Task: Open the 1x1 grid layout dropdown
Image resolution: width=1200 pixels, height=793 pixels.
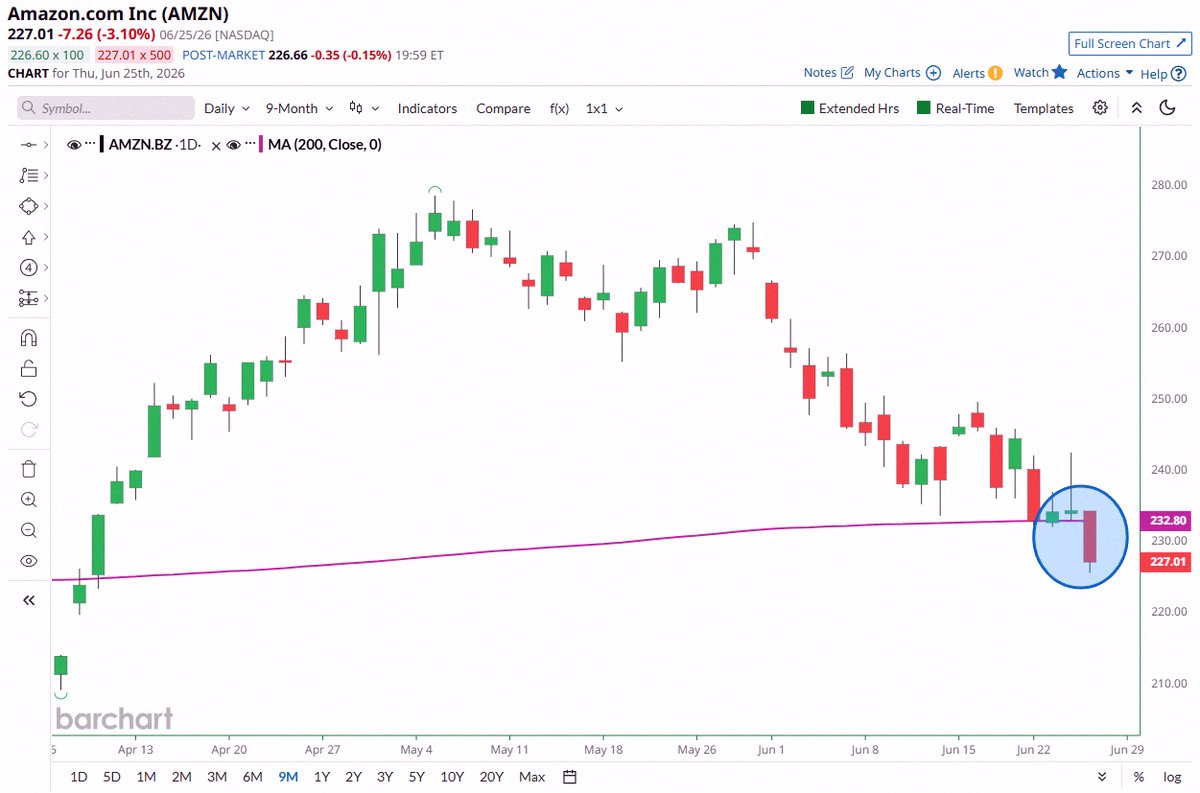Action: pos(604,108)
